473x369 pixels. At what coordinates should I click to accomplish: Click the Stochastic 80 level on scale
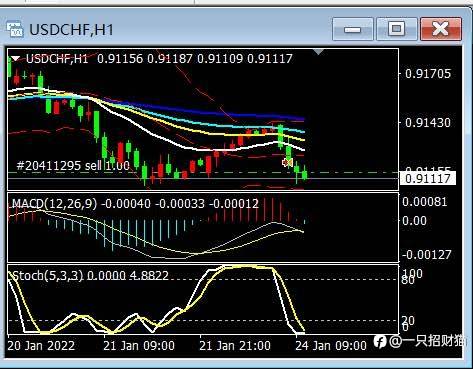click(408, 280)
